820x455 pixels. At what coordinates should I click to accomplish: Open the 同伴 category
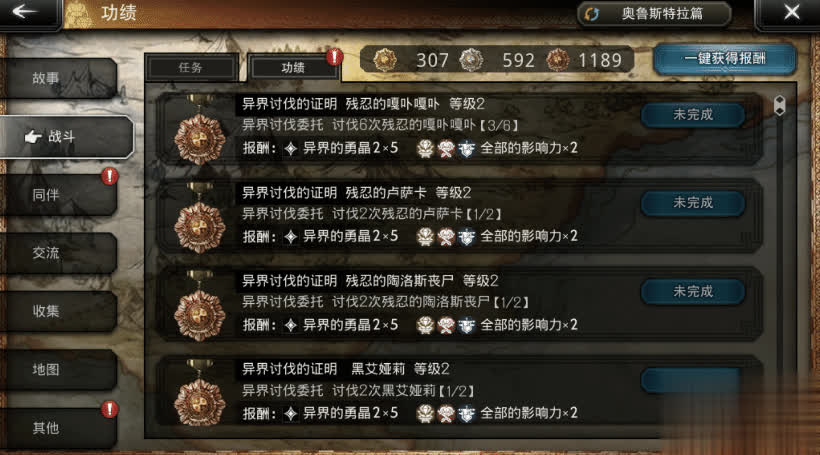[59, 195]
